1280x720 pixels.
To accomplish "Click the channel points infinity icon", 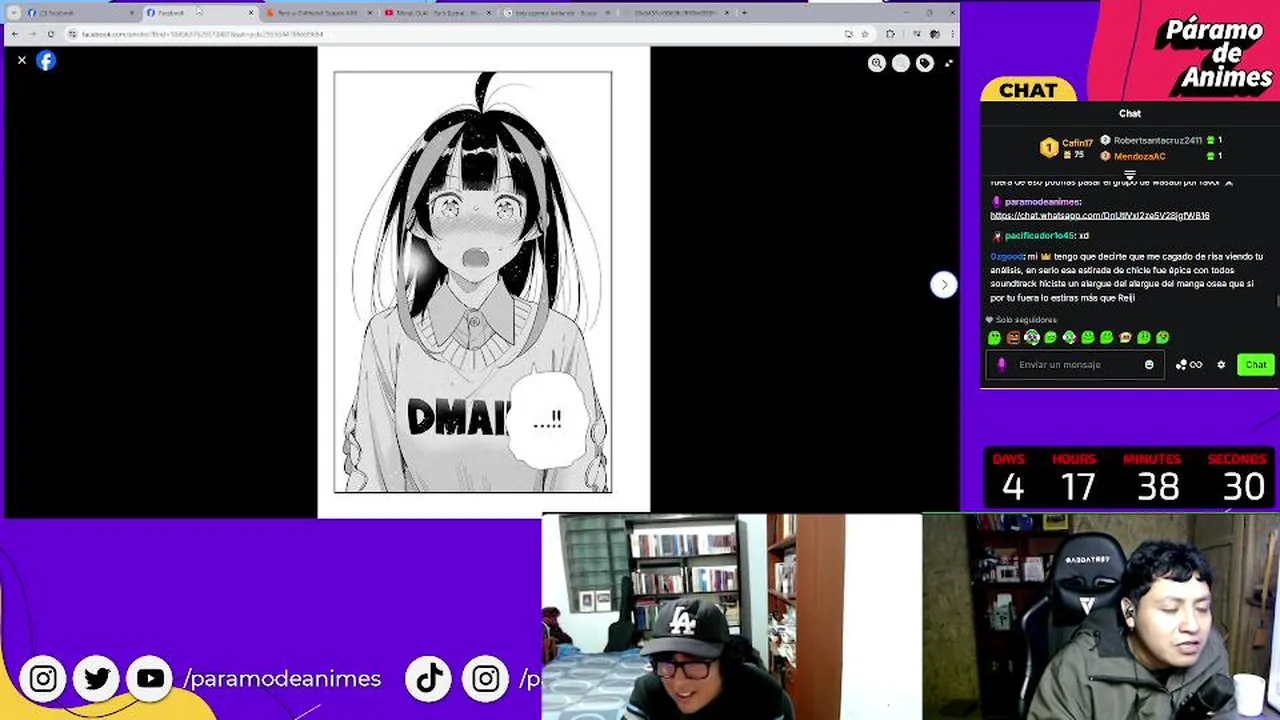I will click(1190, 365).
